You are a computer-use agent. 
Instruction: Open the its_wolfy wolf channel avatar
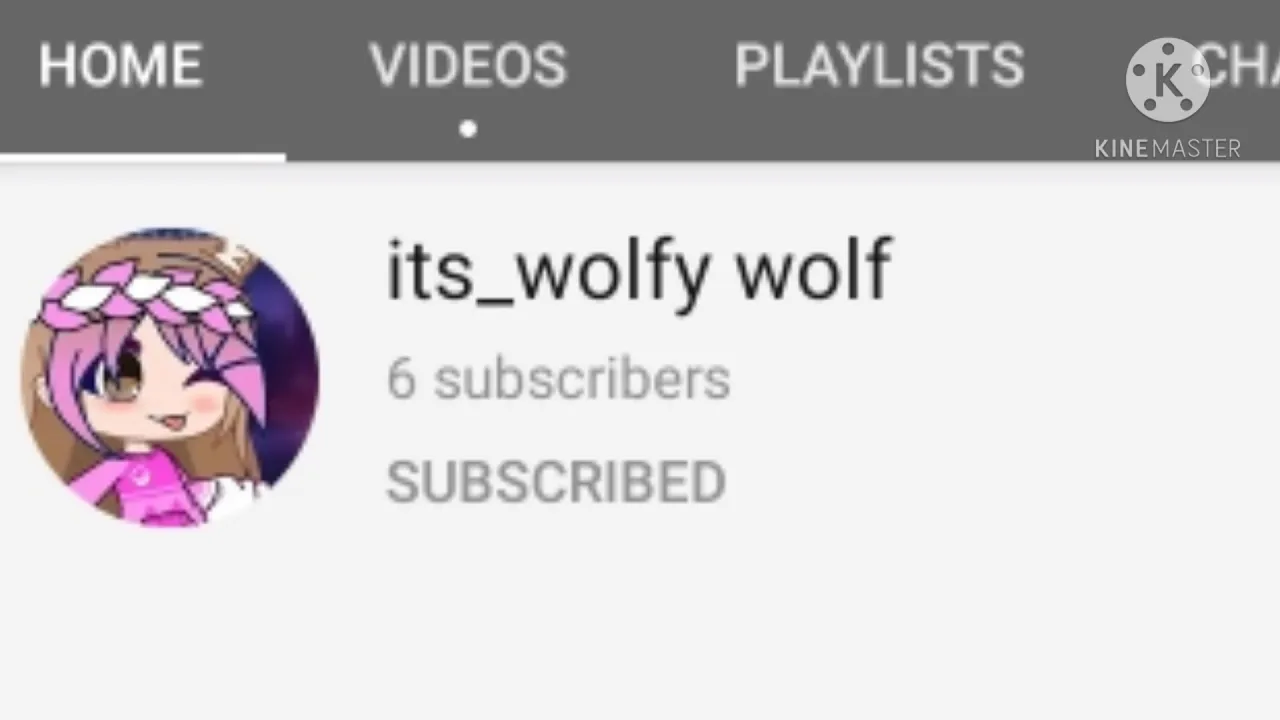click(x=170, y=377)
